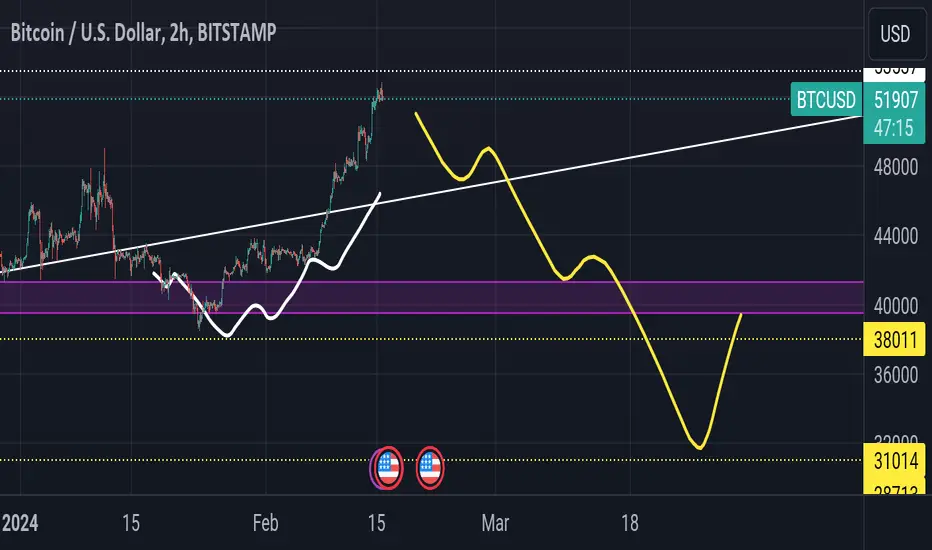Image resolution: width=932 pixels, height=550 pixels.
Task: Click the 38011 yellow price label
Action: pyautogui.click(x=895, y=340)
